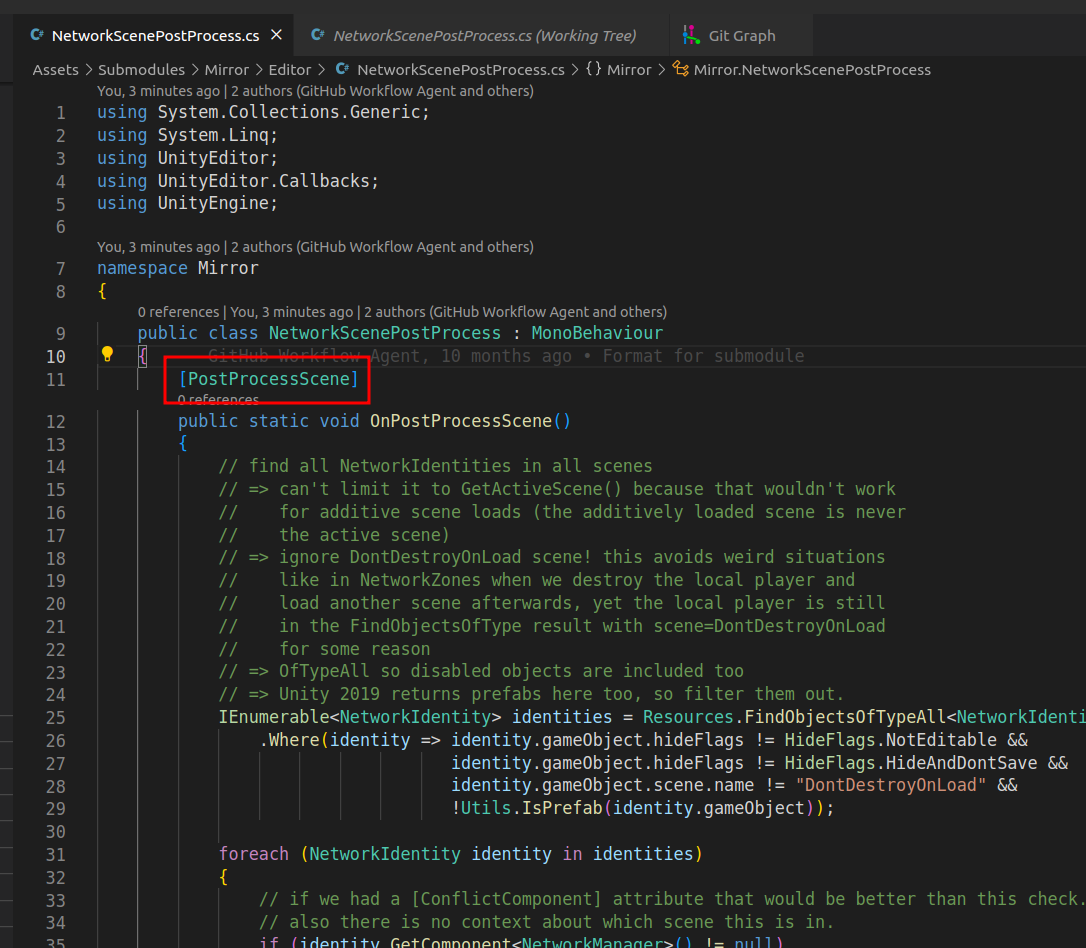1086x948 pixels.
Task: Select line number 25 in the gutter
Action: tap(56, 717)
